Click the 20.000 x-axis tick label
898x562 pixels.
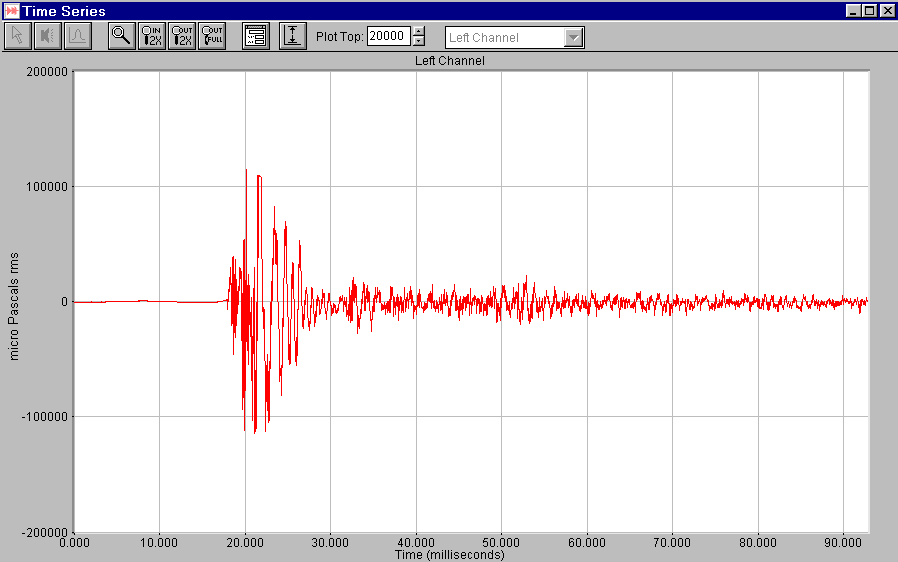[245, 543]
